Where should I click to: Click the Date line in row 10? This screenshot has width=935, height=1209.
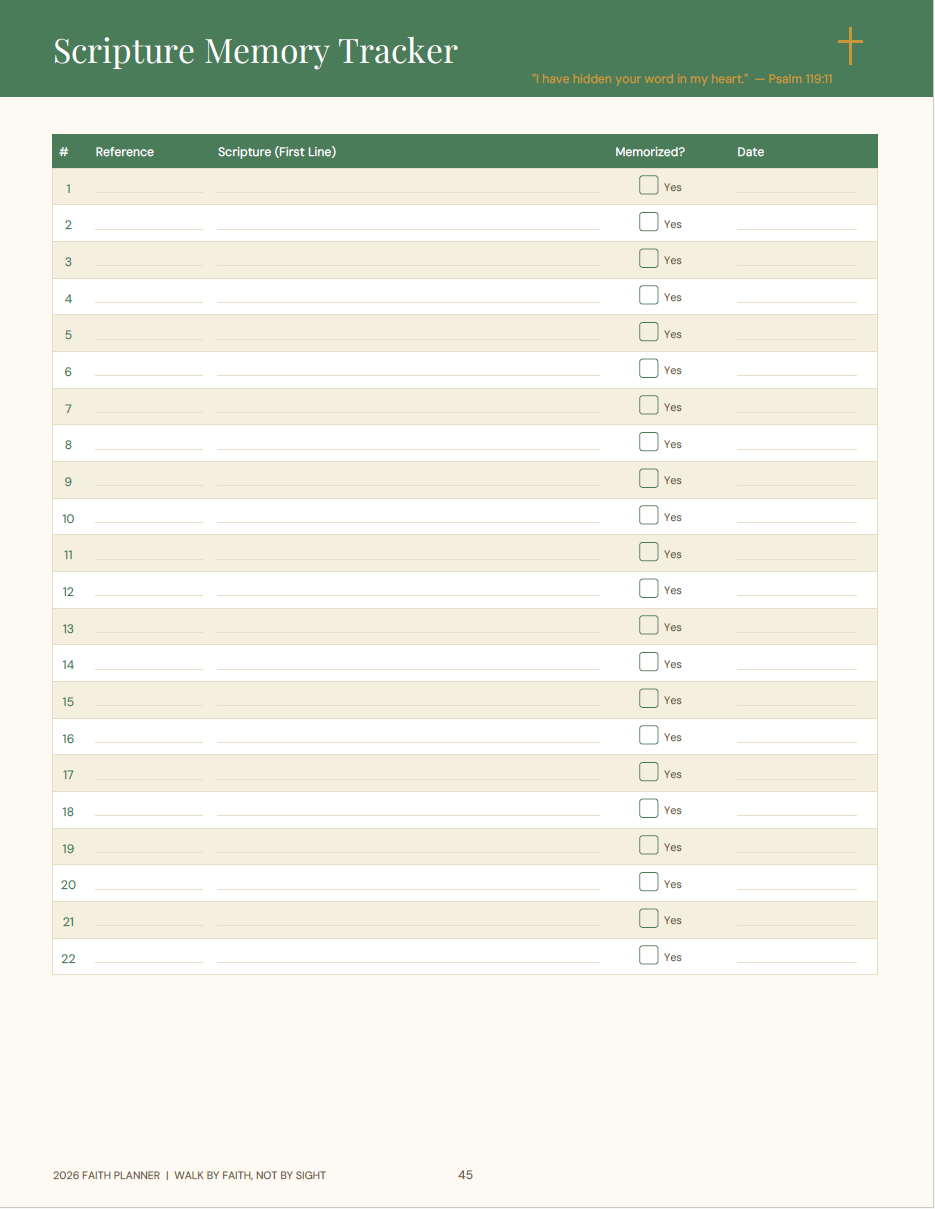click(x=797, y=517)
